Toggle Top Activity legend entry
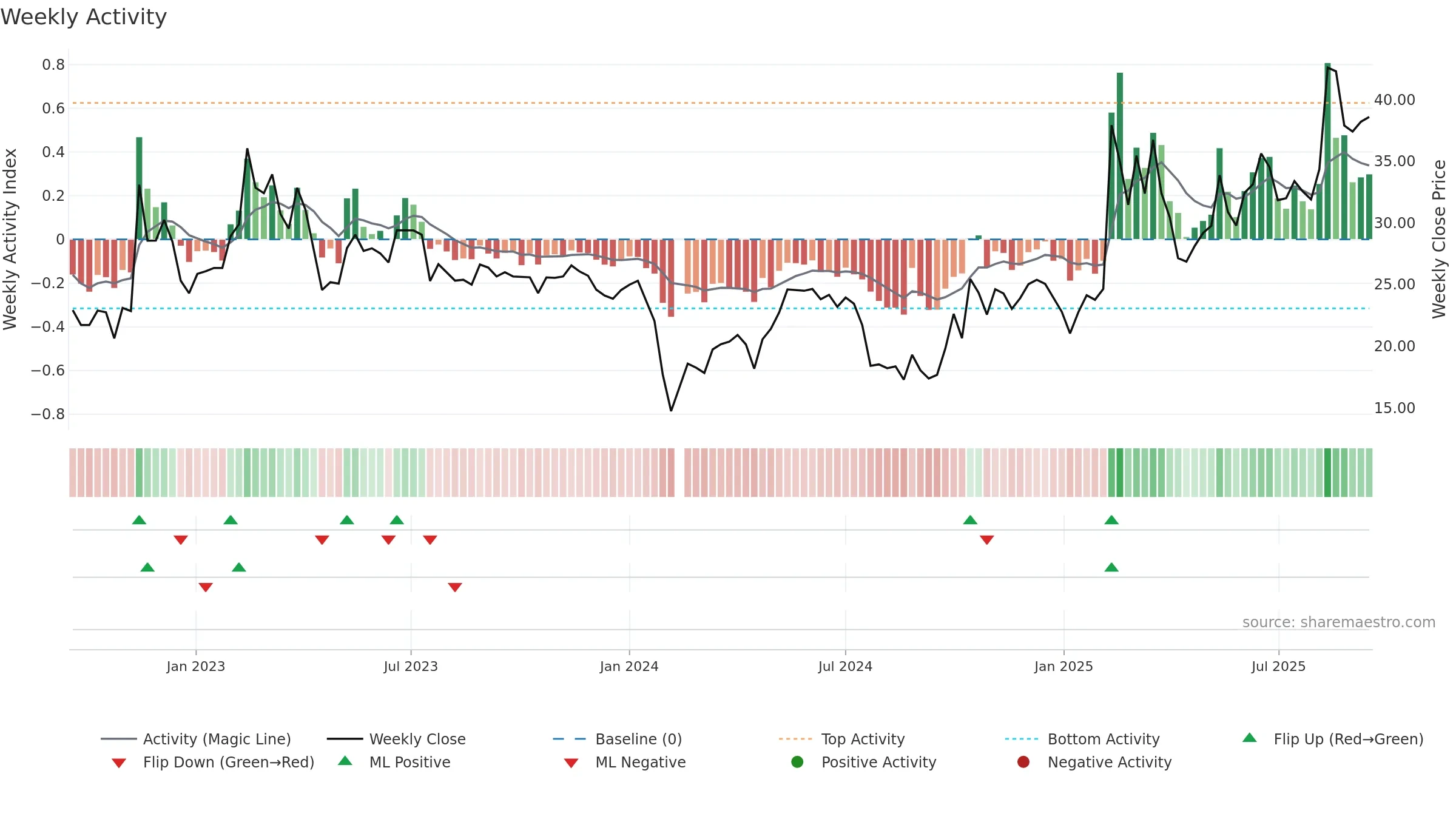The width and height of the screenshot is (1456, 819). pyautogui.click(x=841, y=739)
